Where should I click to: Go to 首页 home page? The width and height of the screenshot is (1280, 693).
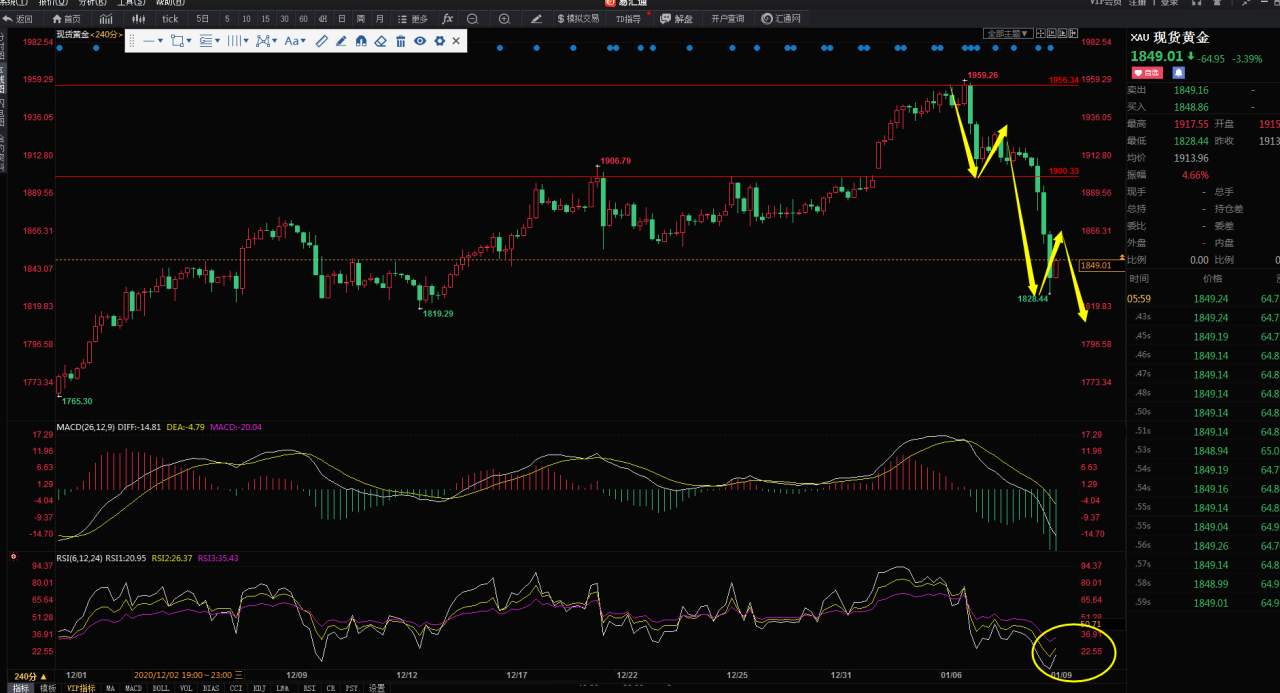click(x=66, y=19)
